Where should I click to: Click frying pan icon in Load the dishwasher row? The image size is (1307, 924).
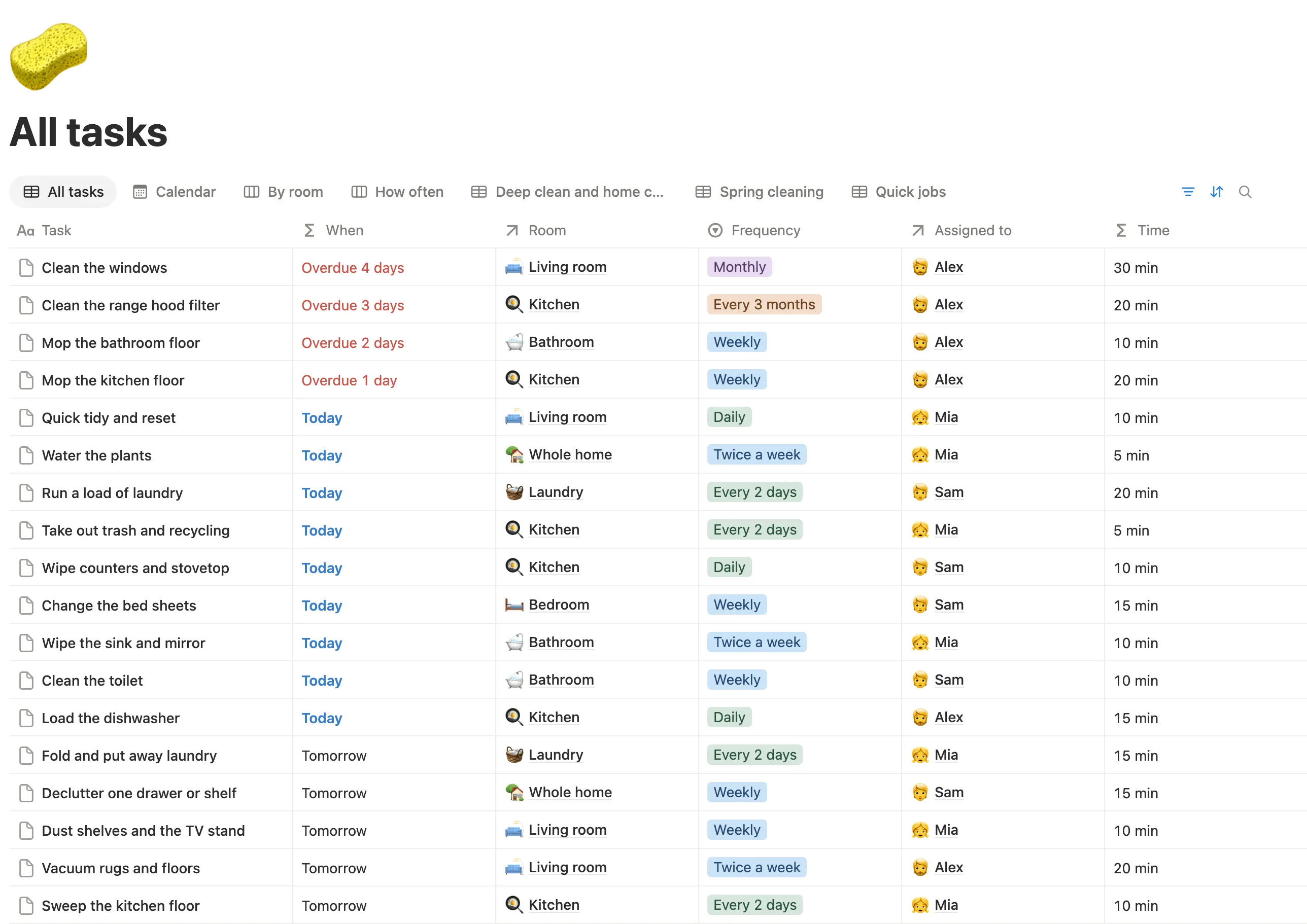click(x=514, y=718)
